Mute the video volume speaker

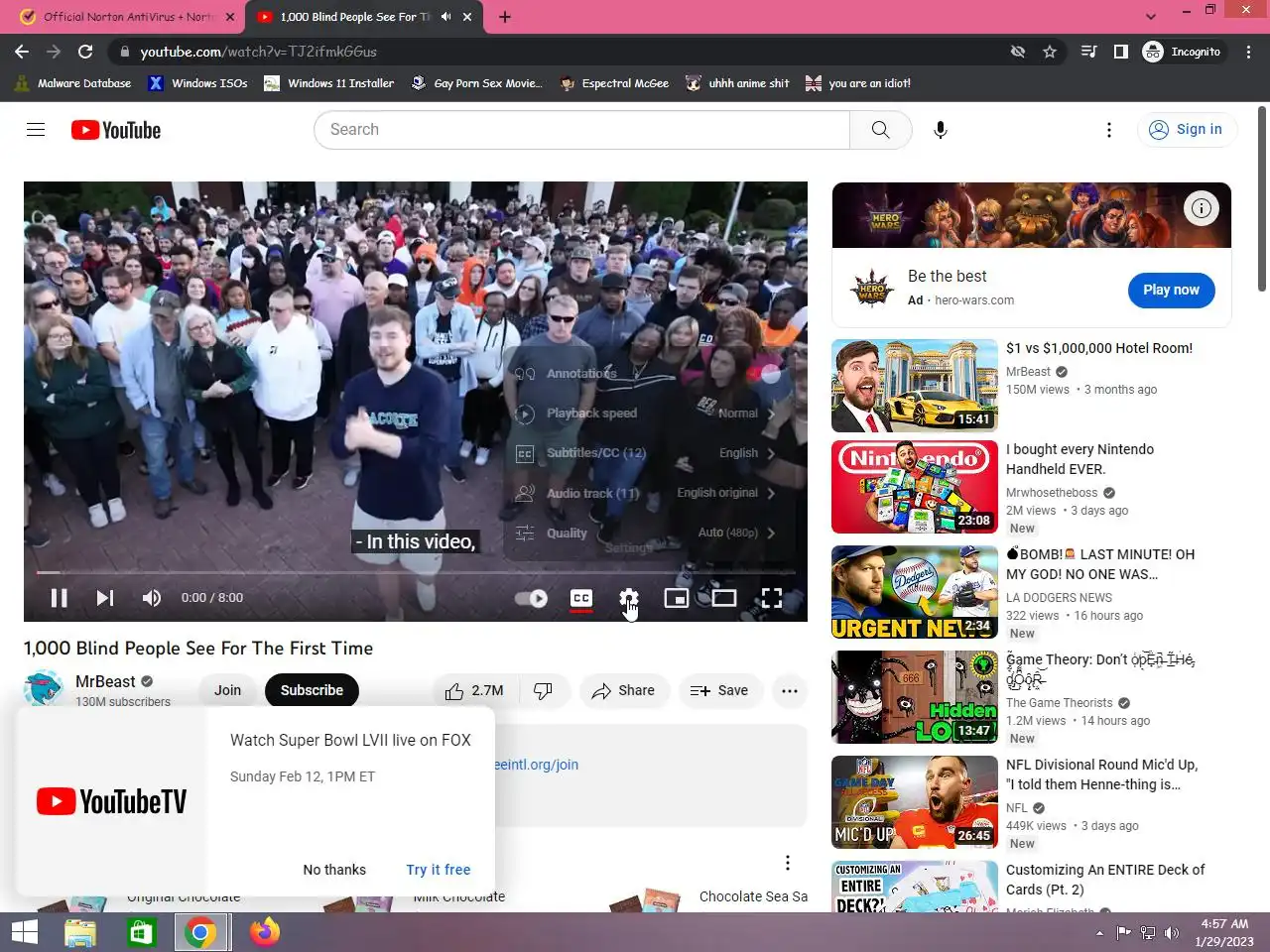[151, 598]
